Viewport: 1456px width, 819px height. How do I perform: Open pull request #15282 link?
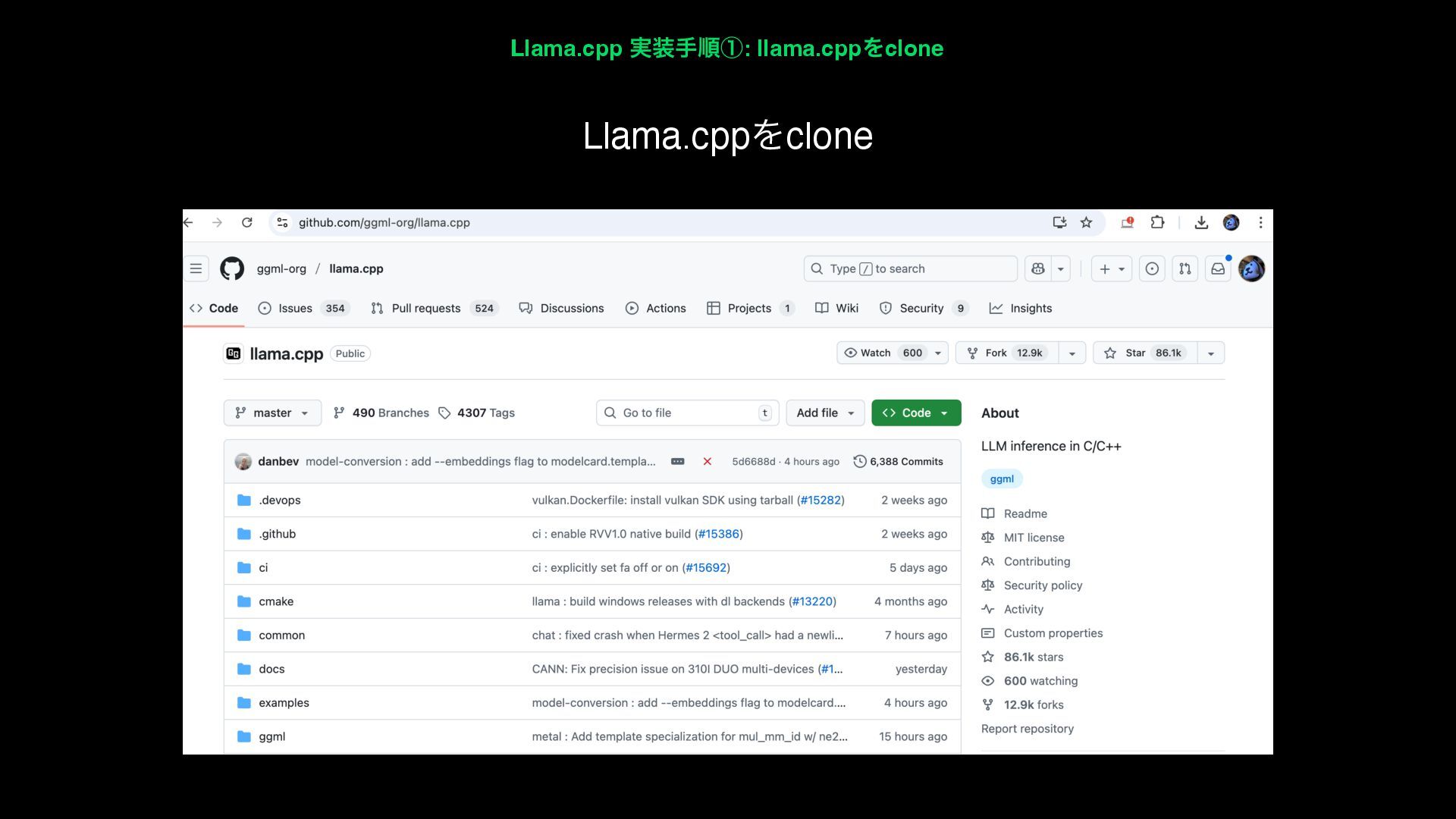click(x=821, y=500)
